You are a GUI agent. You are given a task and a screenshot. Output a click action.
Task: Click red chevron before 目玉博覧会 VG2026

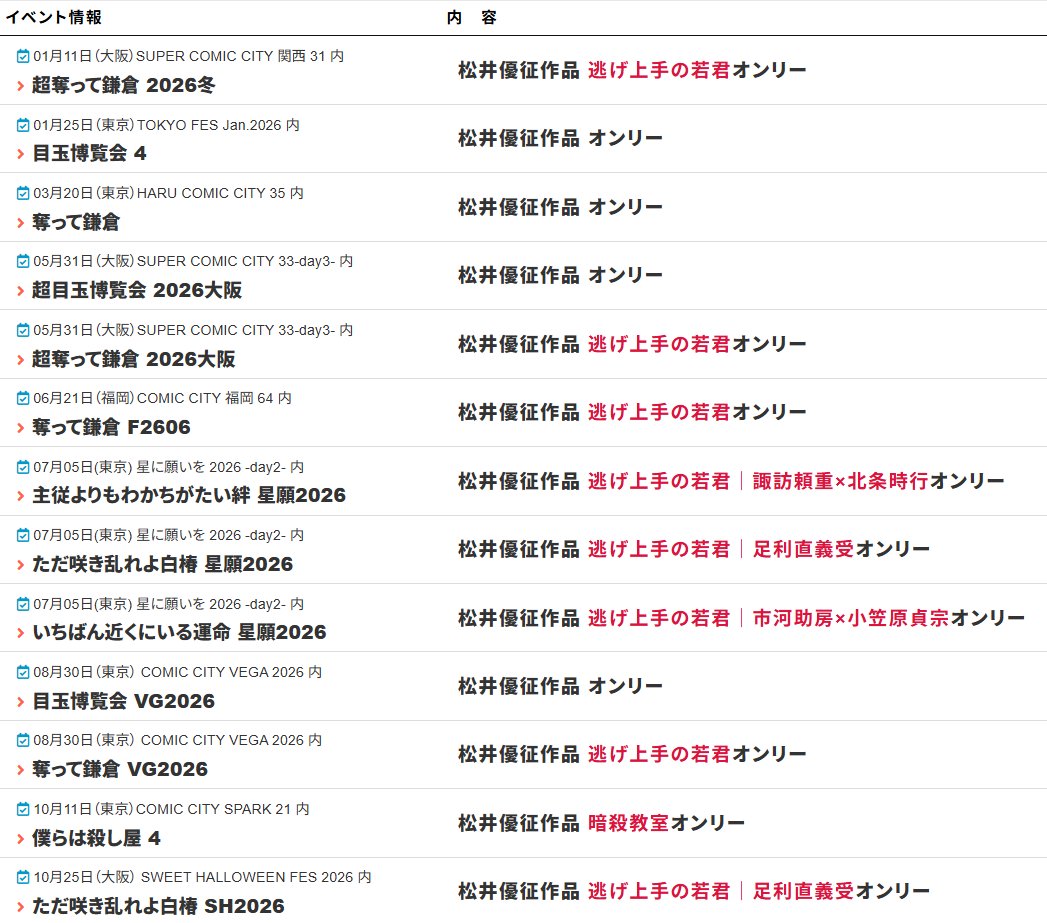[21, 701]
